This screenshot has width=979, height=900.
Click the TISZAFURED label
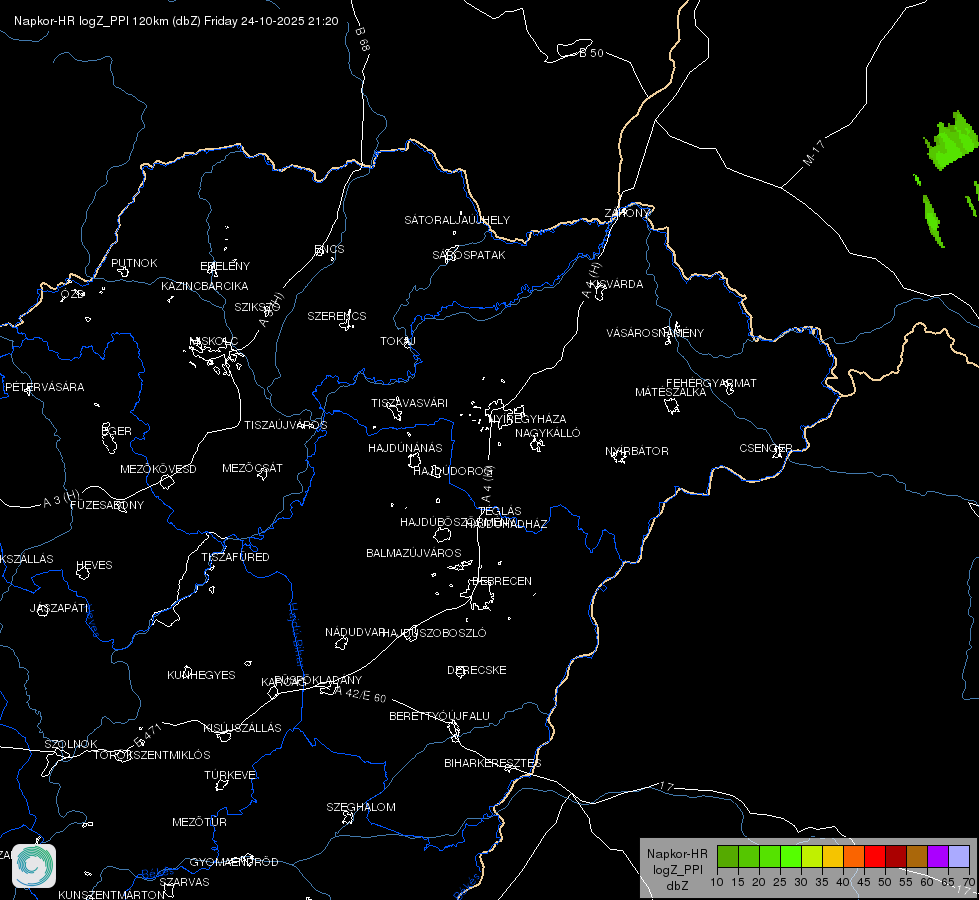click(x=235, y=556)
